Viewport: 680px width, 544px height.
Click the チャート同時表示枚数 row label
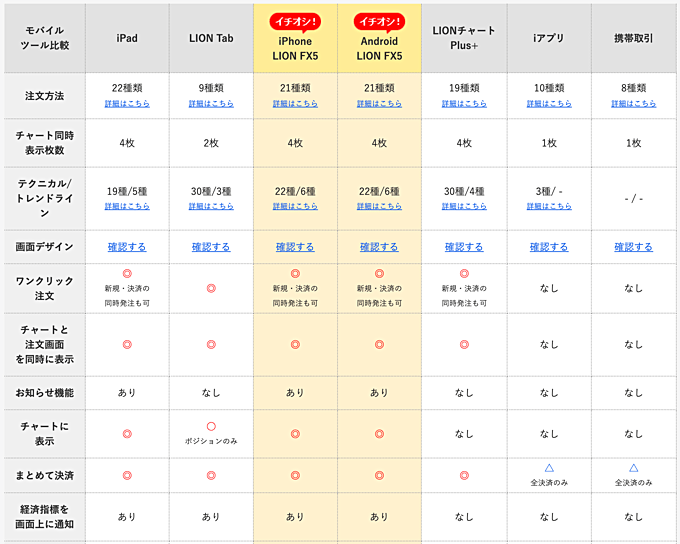pos(45,143)
